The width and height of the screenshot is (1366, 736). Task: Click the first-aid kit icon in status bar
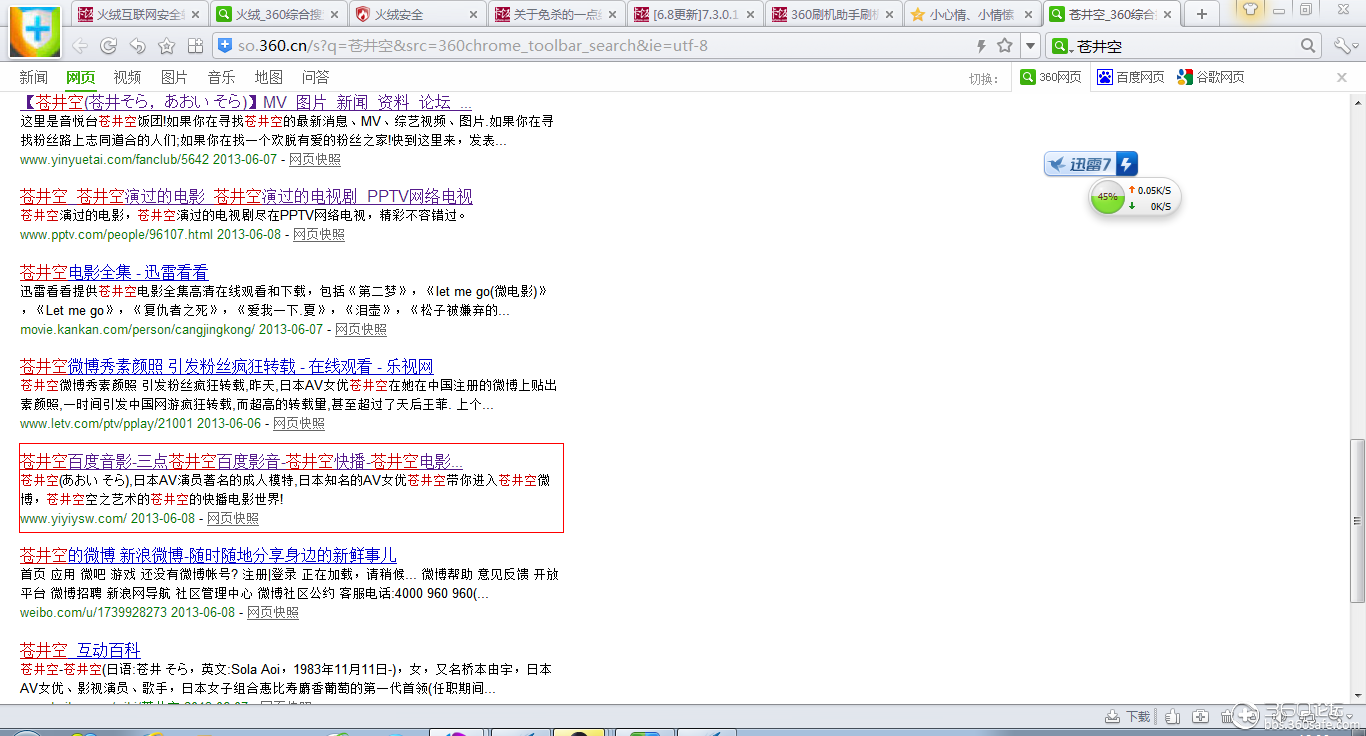click(x=1201, y=717)
